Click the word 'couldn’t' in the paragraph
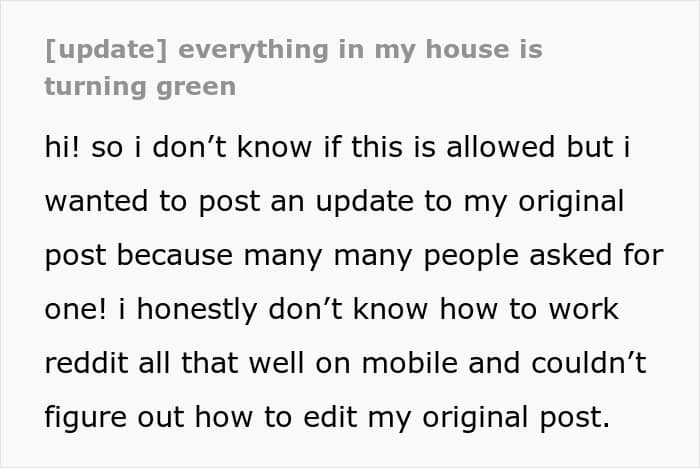This screenshot has height=468, width=700. (x=589, y=363)
